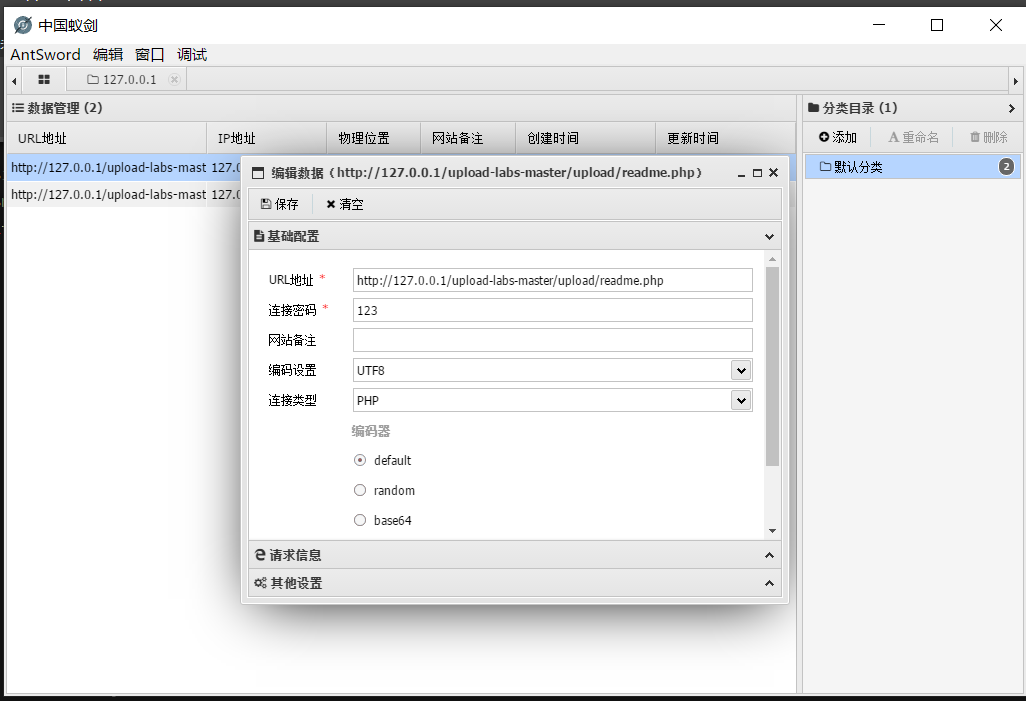The image size is (1026, 701).
Task: Click the dialog vertical scrollbar thumb
Action: [772, 367]
